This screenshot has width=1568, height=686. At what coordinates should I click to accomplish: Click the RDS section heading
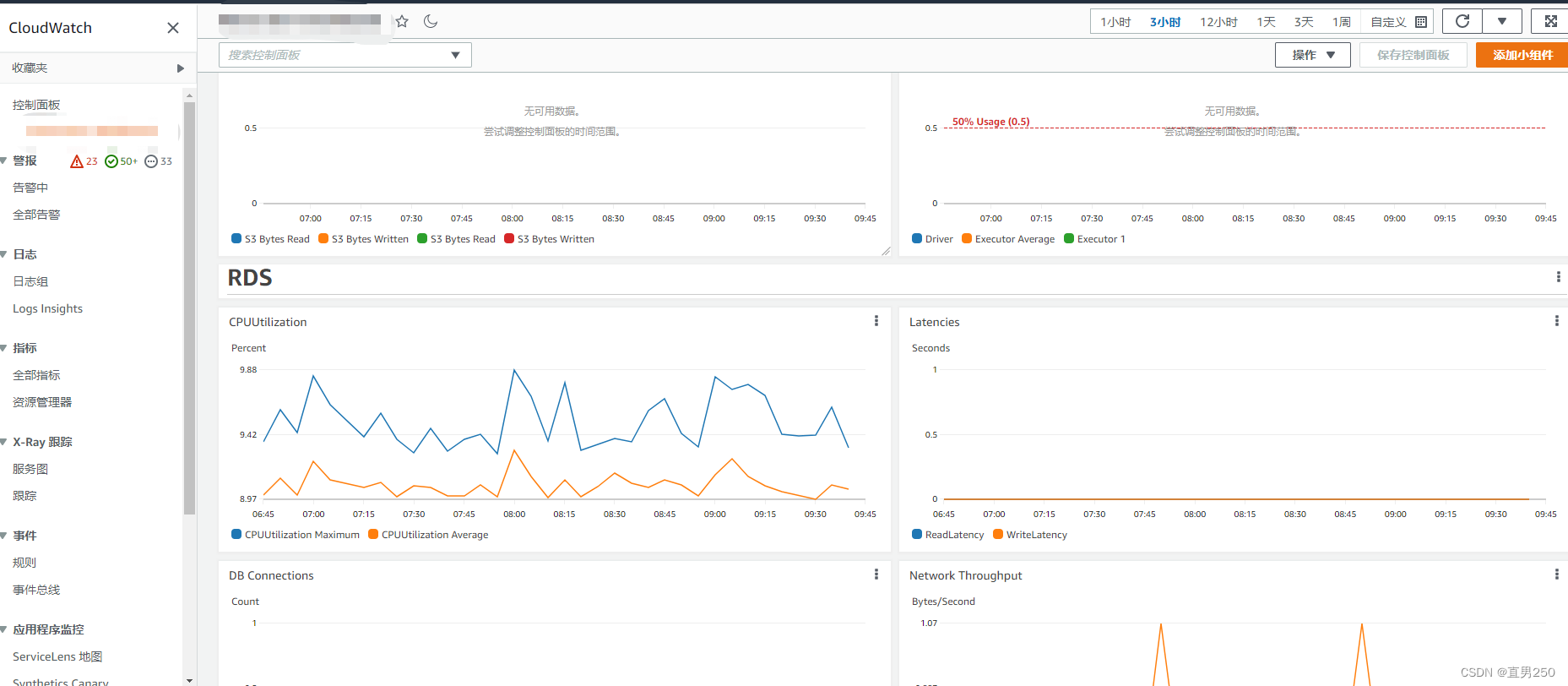(250, 278)
